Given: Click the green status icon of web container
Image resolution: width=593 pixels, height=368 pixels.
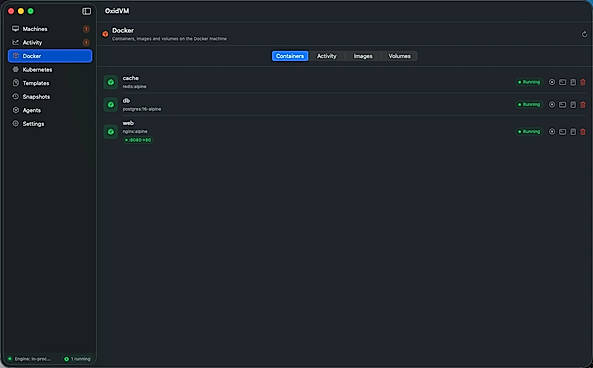Looking at the screenshot, I should click(111, 132).
